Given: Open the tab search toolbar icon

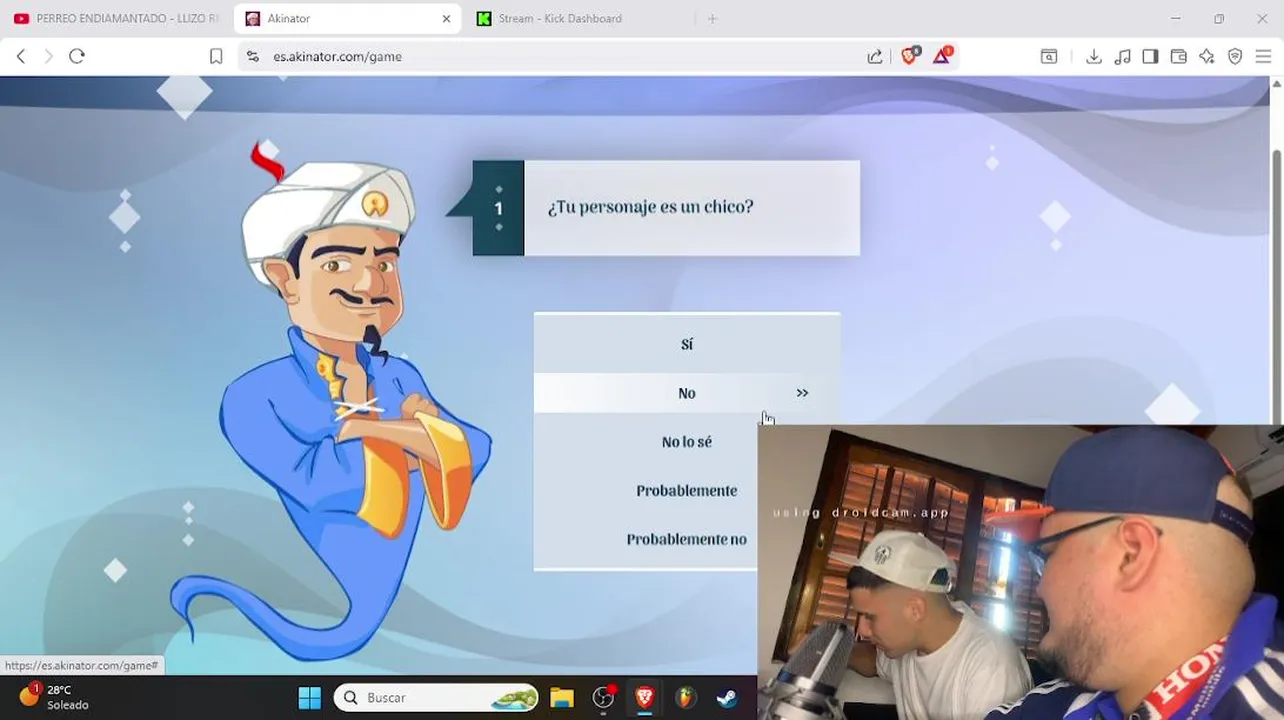Looking at the screenshot, I should coord(1049,57).
